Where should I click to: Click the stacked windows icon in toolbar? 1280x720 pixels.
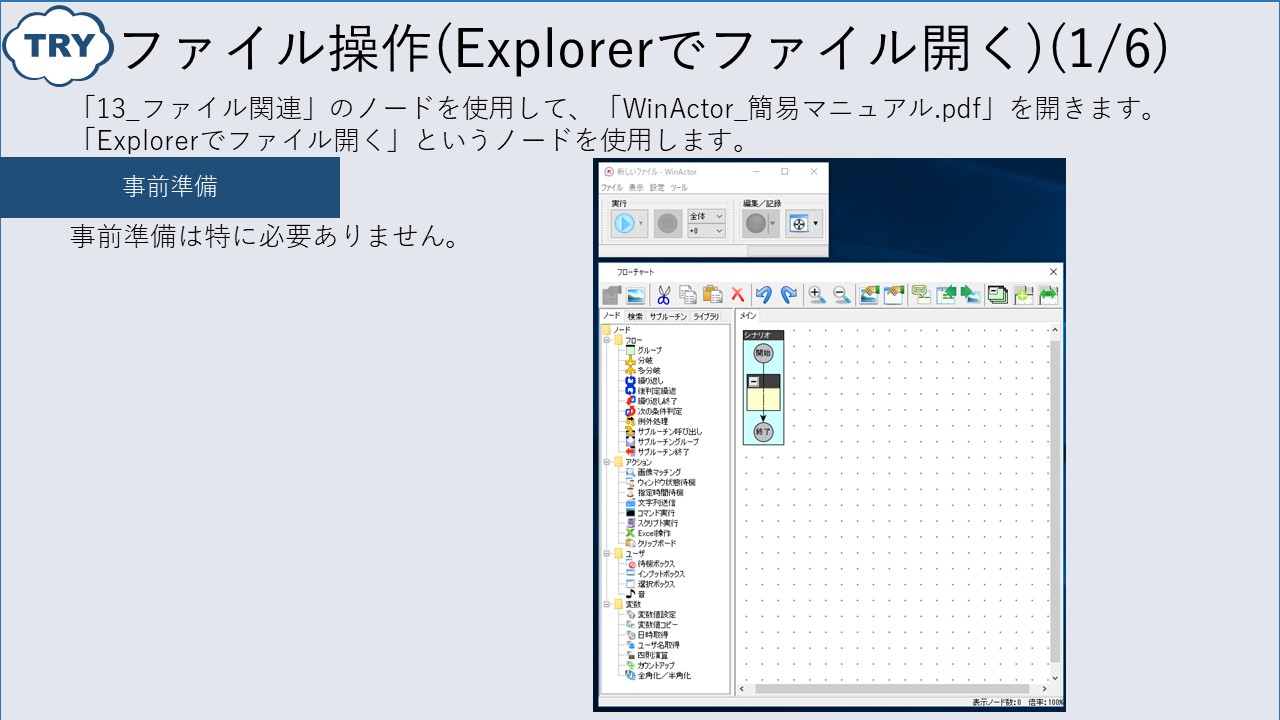pos(997,294)
